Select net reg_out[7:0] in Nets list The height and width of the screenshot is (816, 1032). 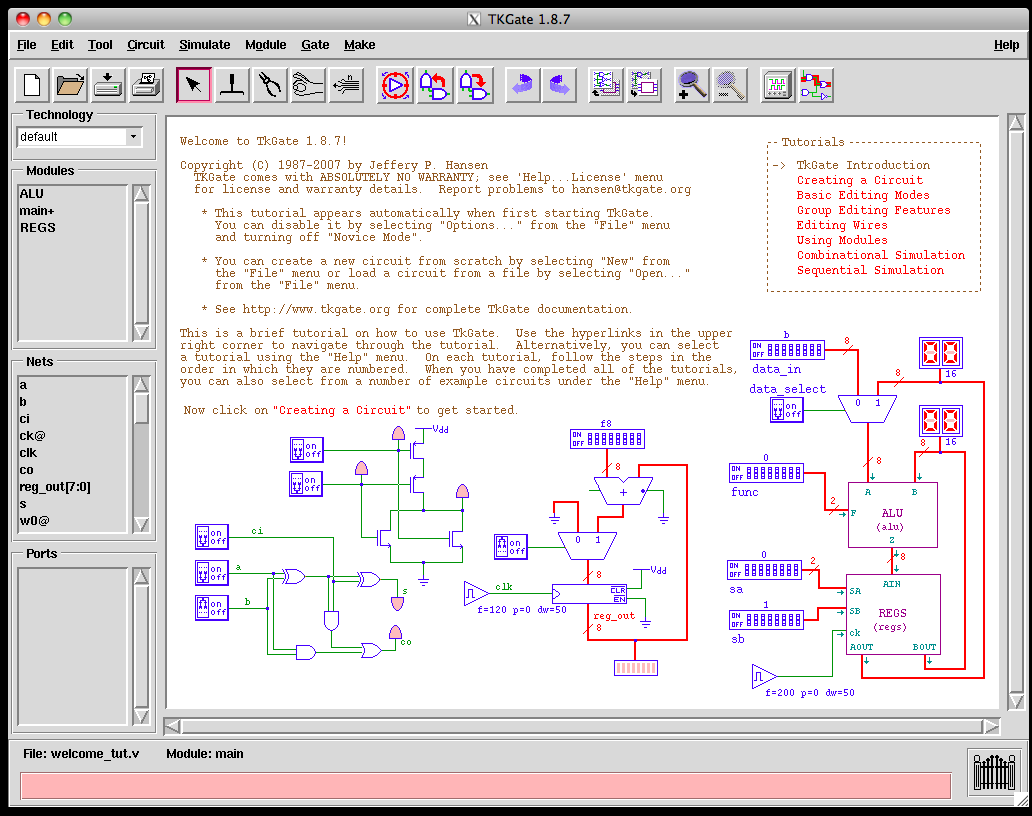pos(72,487)
